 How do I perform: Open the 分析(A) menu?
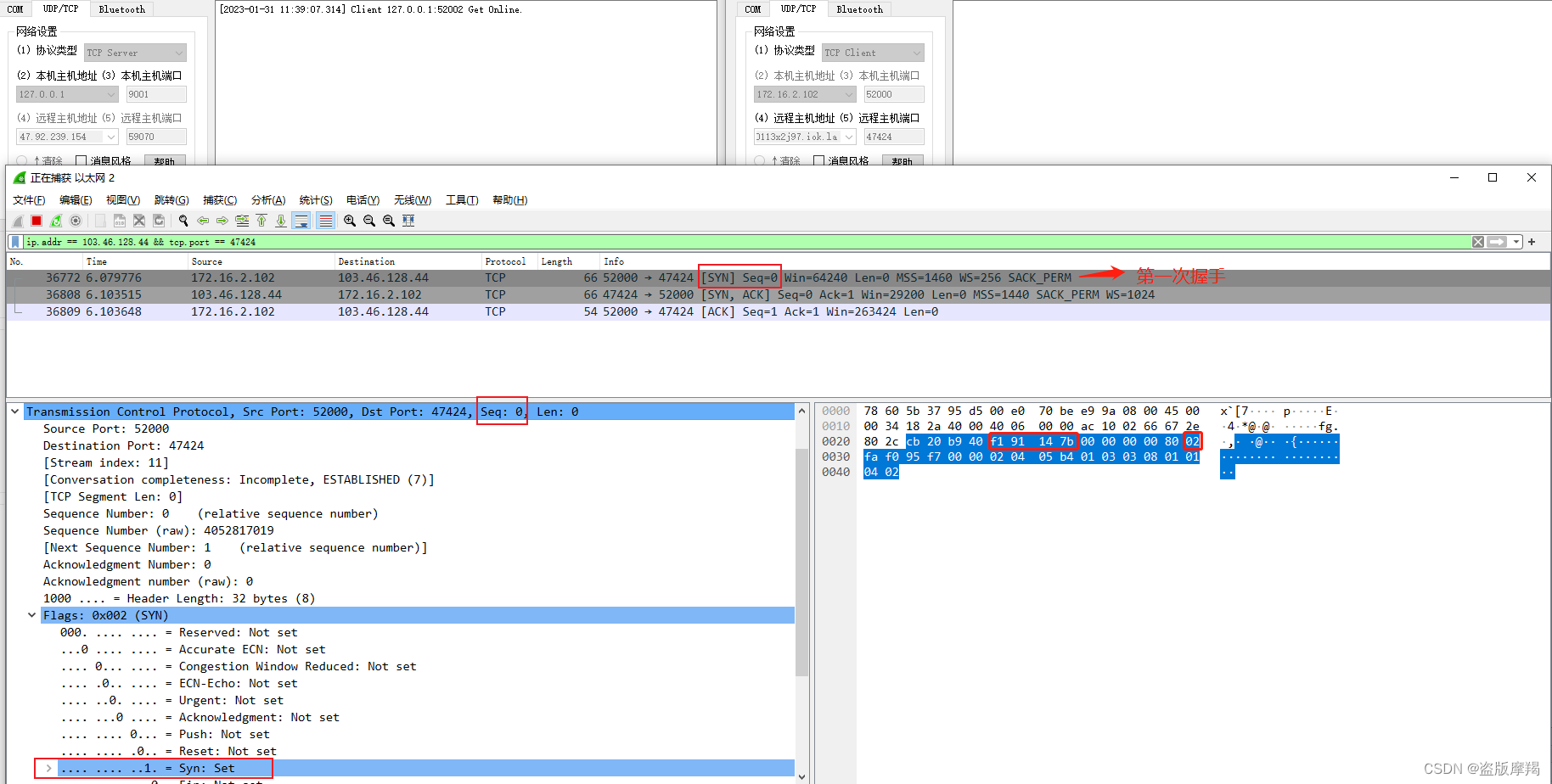(x=268, y=200)
